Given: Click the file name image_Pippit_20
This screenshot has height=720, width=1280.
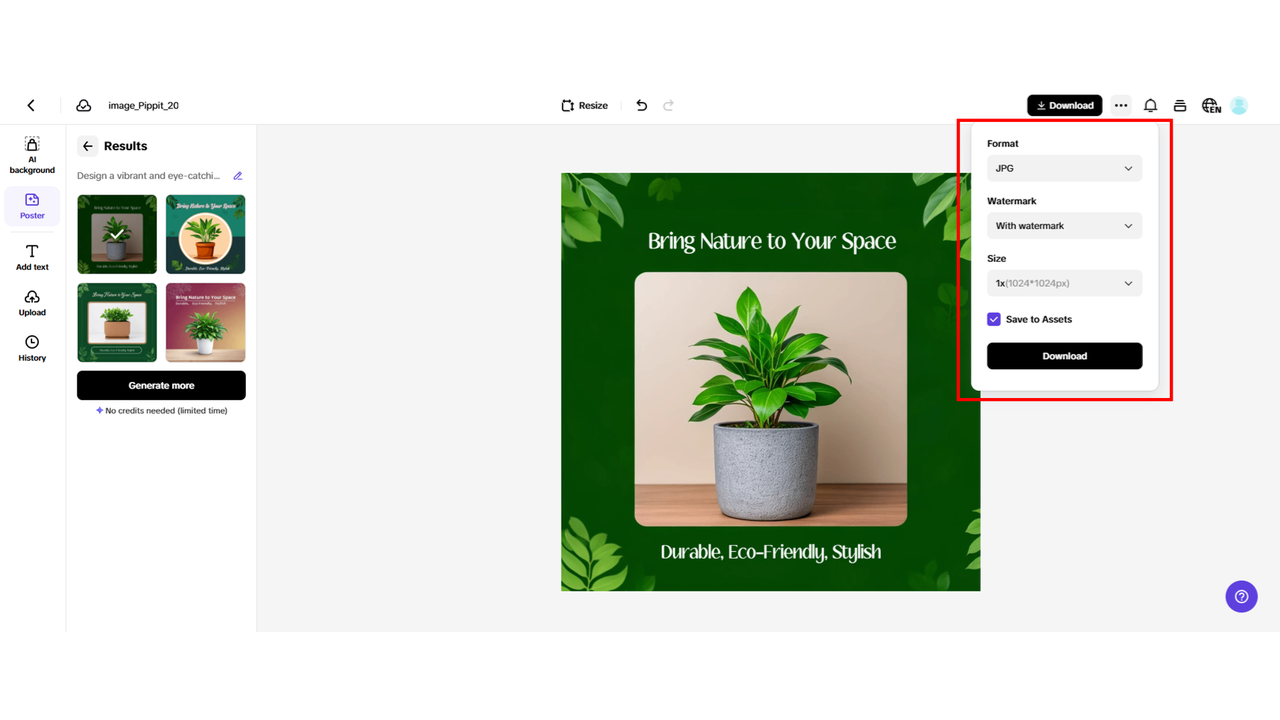Looking at the screenshot, I should coord(144,105).
